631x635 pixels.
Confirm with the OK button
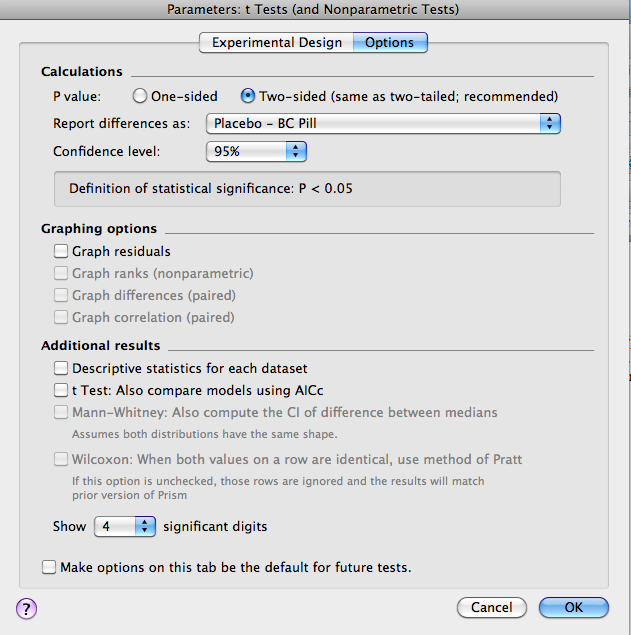tap(573, 608)
